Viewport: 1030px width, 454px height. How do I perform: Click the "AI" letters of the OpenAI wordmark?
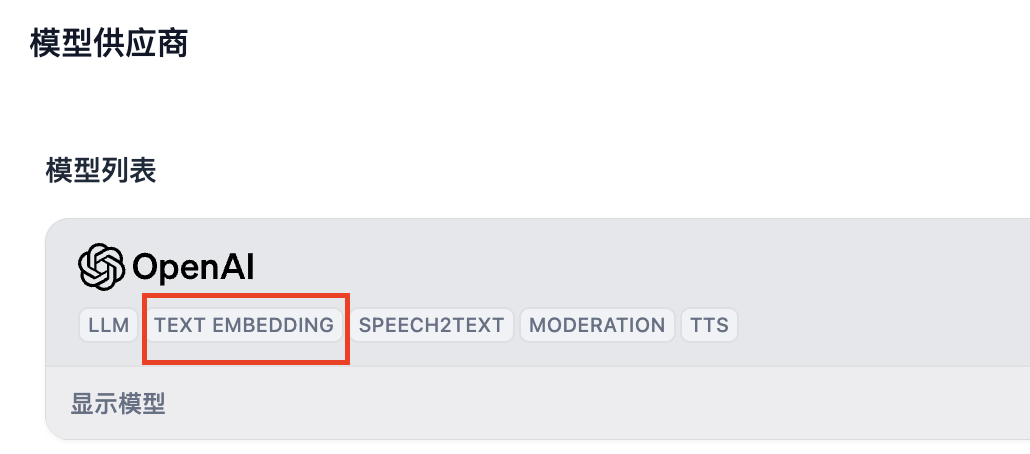click(236, 267)
